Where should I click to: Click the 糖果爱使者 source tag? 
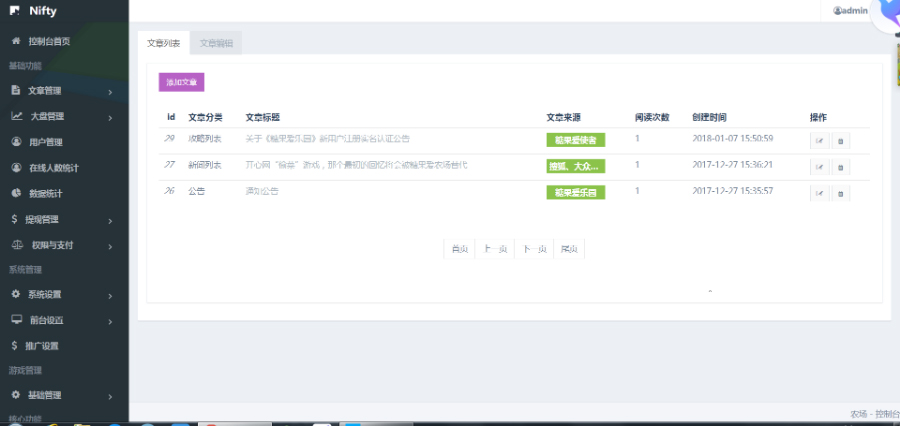point(576,140)
